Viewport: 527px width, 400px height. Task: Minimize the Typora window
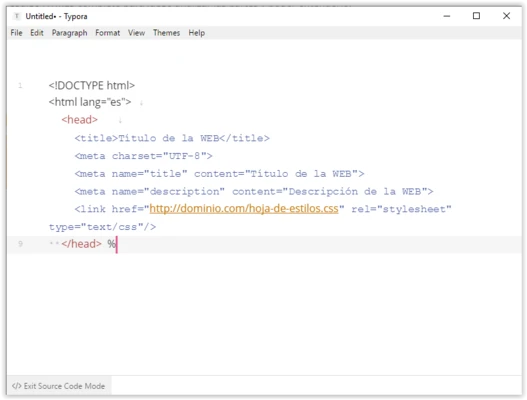click(447, 16)
